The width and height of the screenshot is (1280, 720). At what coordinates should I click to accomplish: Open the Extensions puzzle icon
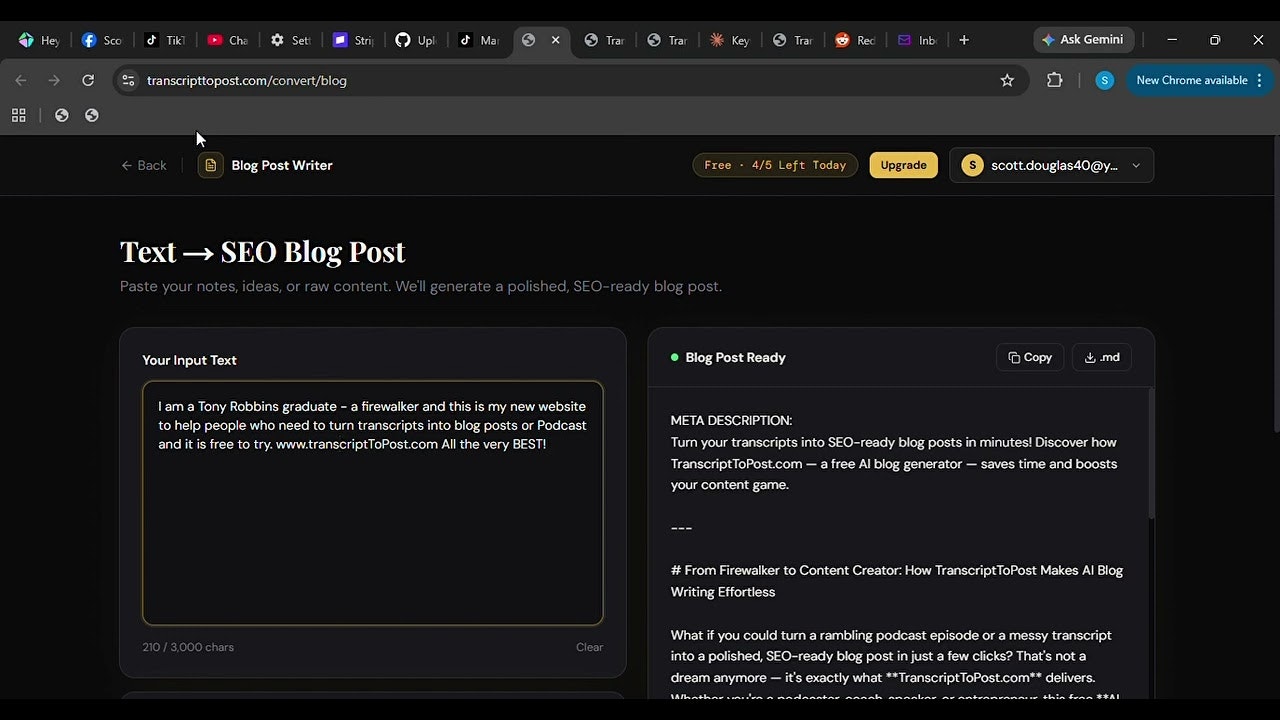click(1054, 80)
